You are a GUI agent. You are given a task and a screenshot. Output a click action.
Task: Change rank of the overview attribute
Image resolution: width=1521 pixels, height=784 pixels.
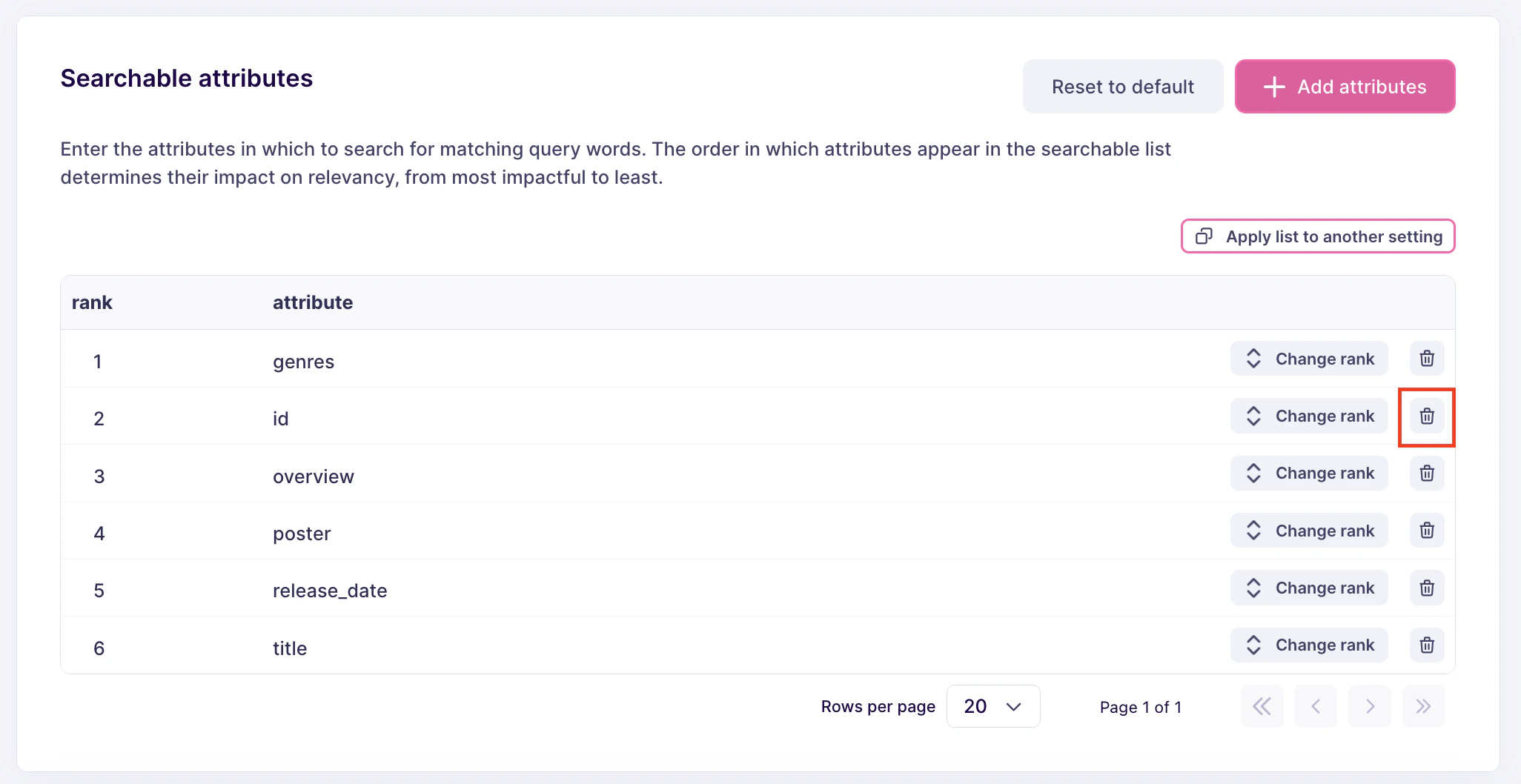[1308, 473]
